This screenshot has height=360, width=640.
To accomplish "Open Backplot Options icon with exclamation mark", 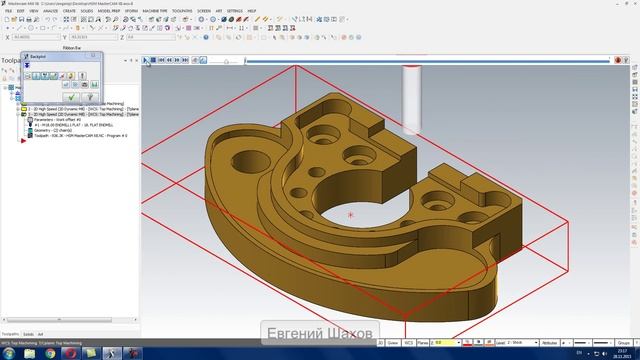I will tap(82, 76).
